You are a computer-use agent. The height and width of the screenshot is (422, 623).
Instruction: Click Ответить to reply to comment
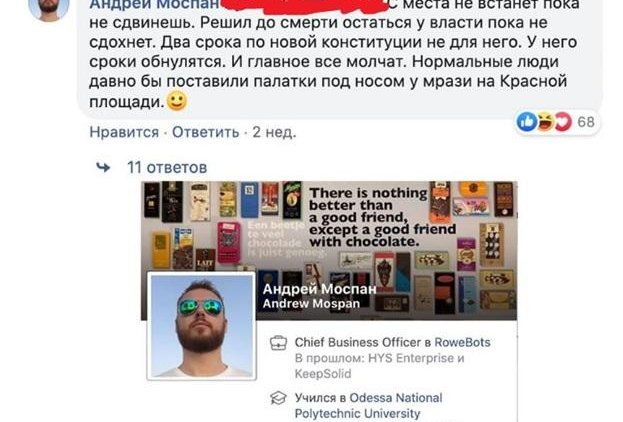[205, 132]
